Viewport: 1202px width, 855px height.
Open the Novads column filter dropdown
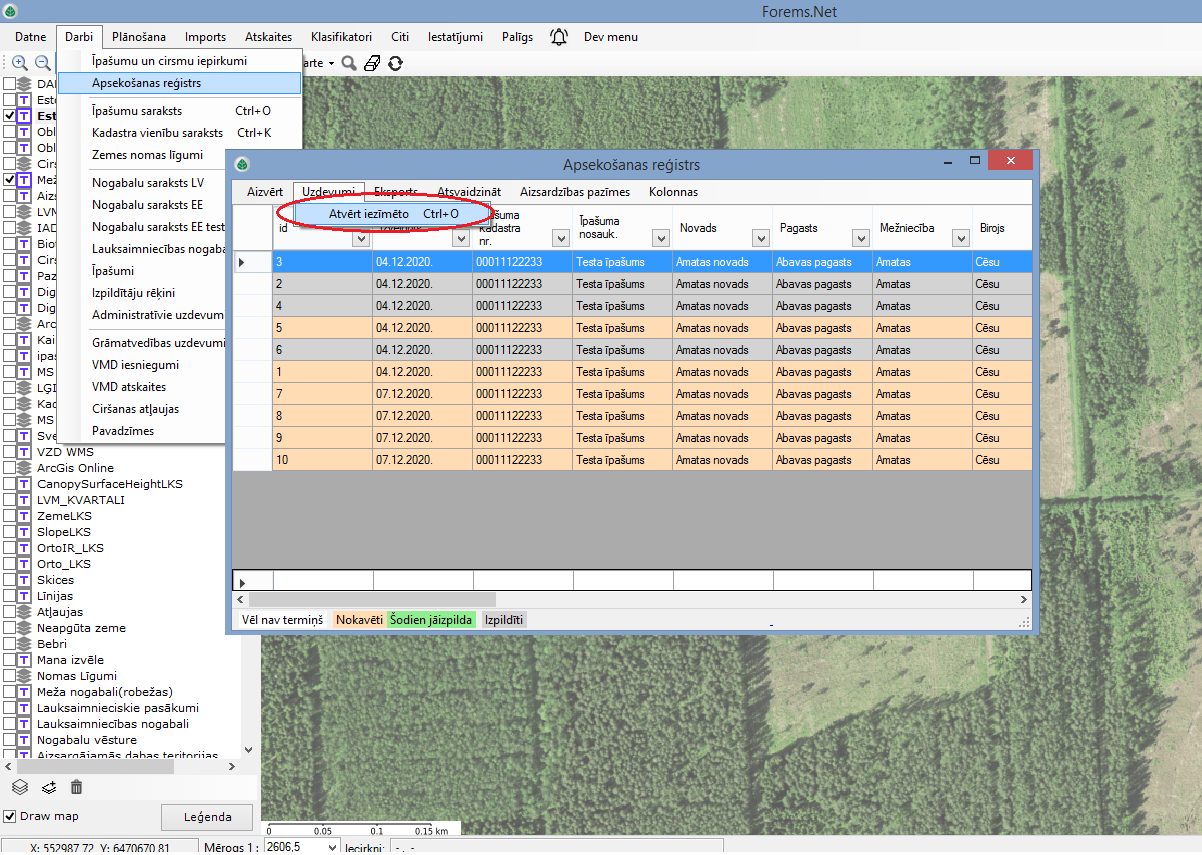[760, 238]
